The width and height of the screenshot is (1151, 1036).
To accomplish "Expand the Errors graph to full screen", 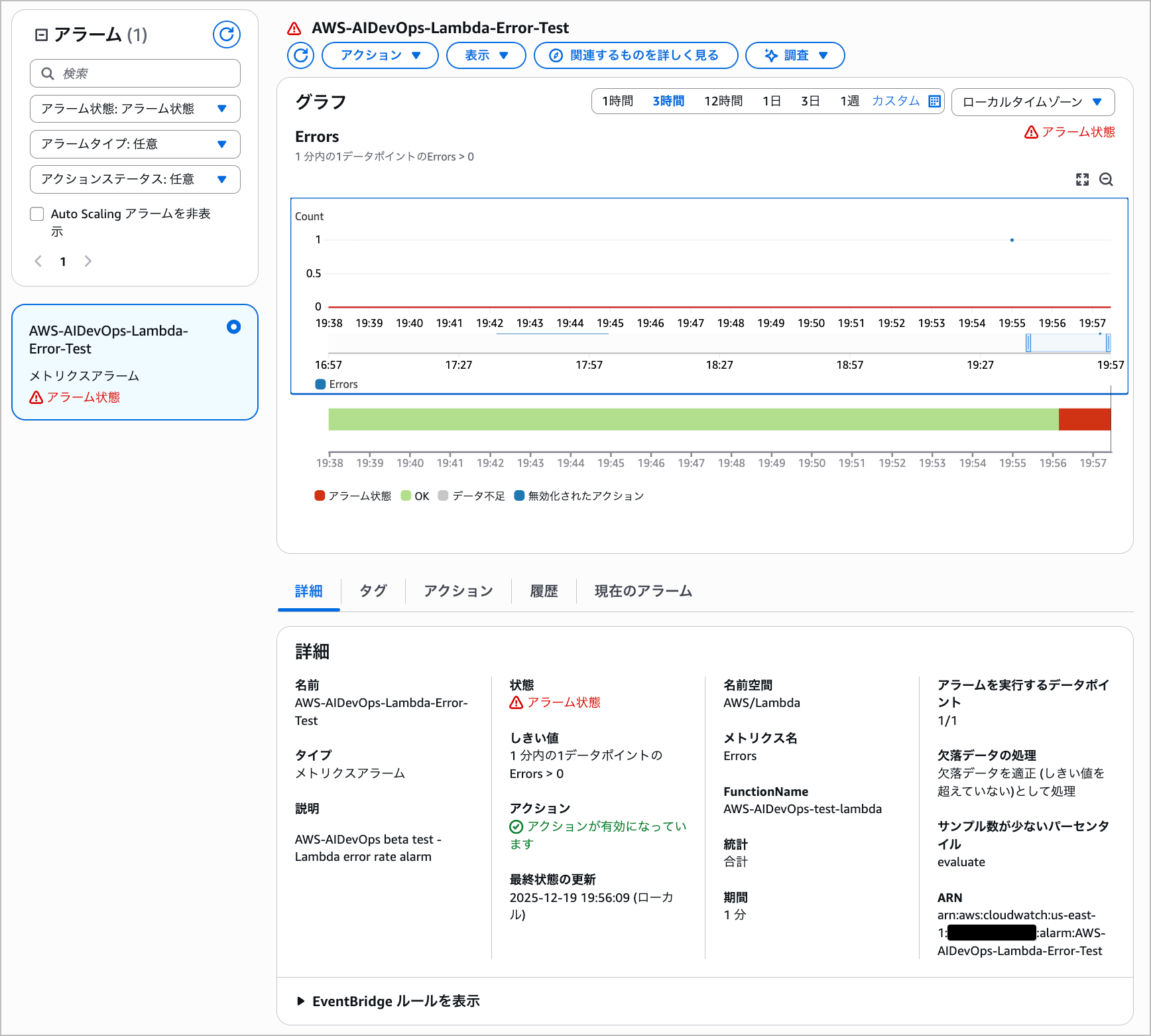I will 1082,179.
